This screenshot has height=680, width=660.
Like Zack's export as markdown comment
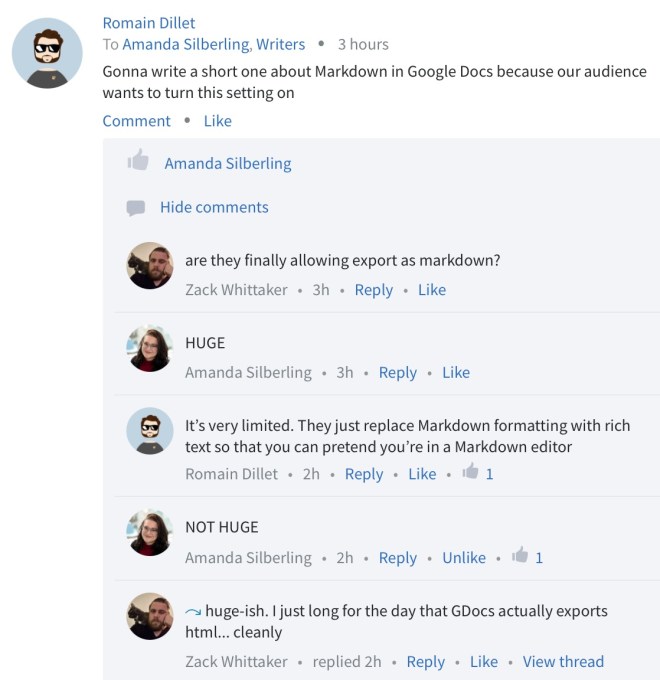[432, 290]
